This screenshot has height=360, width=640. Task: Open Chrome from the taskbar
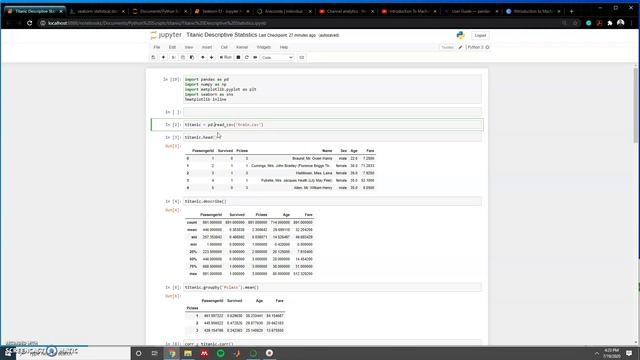[172, 353]
